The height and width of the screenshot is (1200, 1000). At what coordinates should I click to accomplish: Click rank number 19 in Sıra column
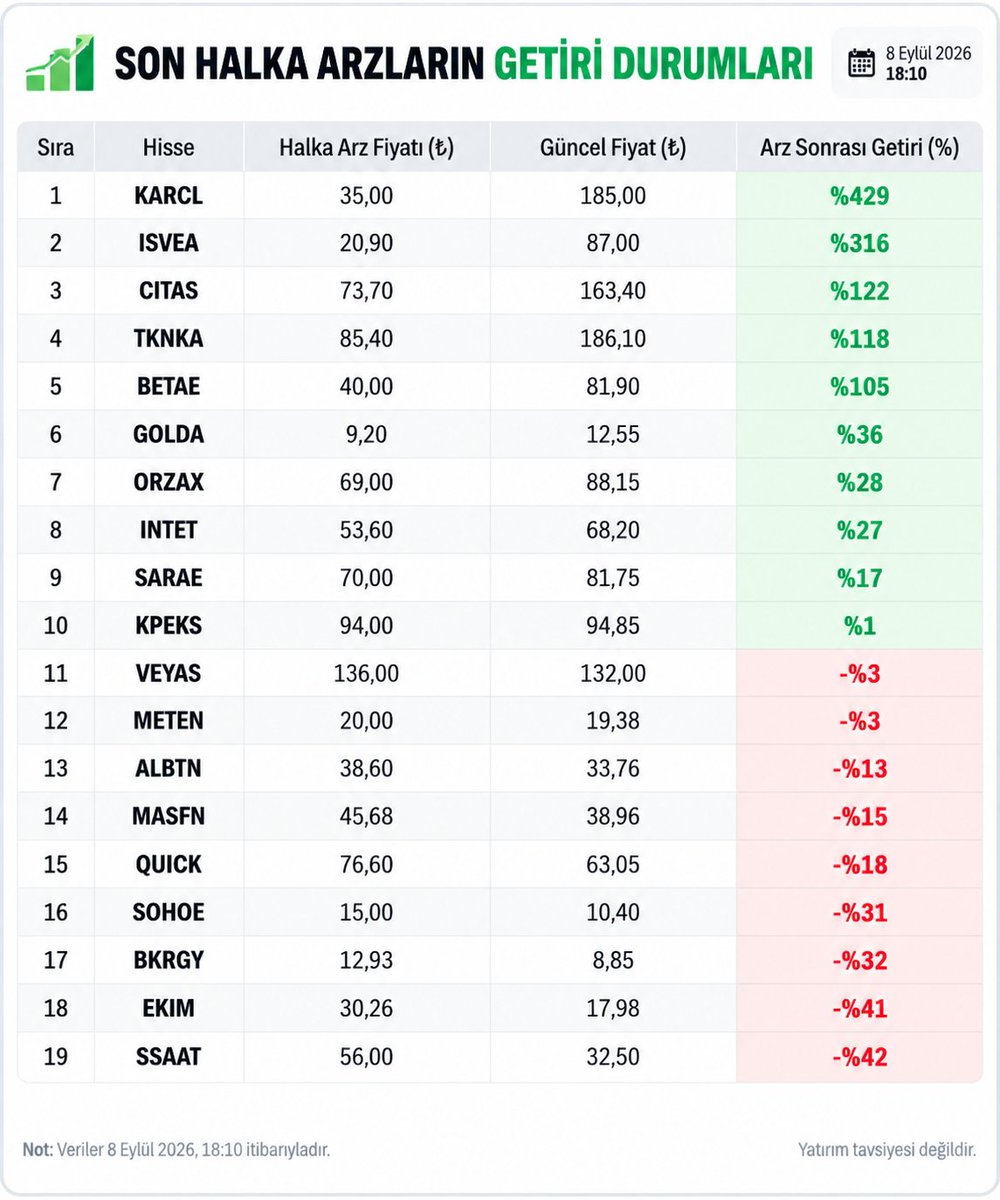point(56,1057)
